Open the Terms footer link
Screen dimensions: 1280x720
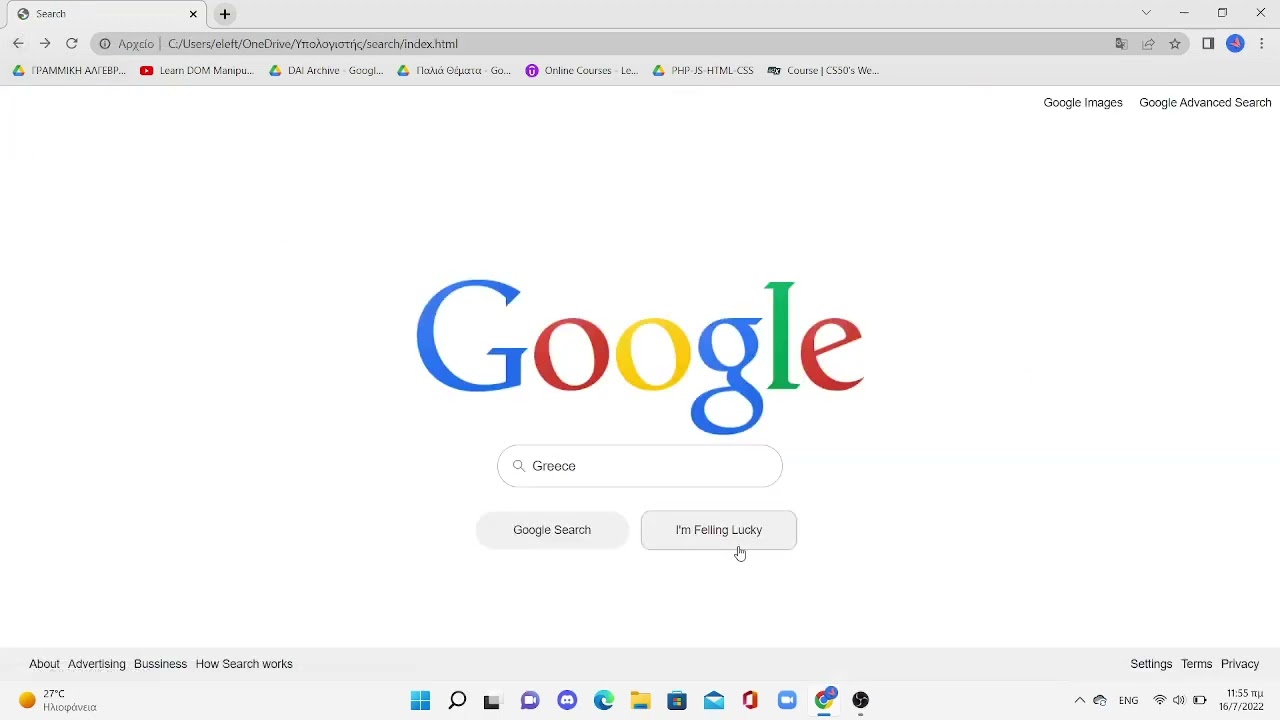(x=1196, y=664)
